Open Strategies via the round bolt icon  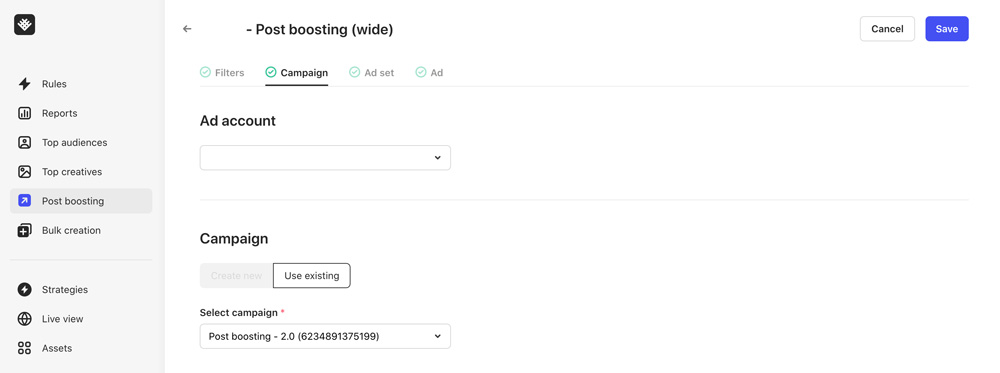tap(24, 289)
